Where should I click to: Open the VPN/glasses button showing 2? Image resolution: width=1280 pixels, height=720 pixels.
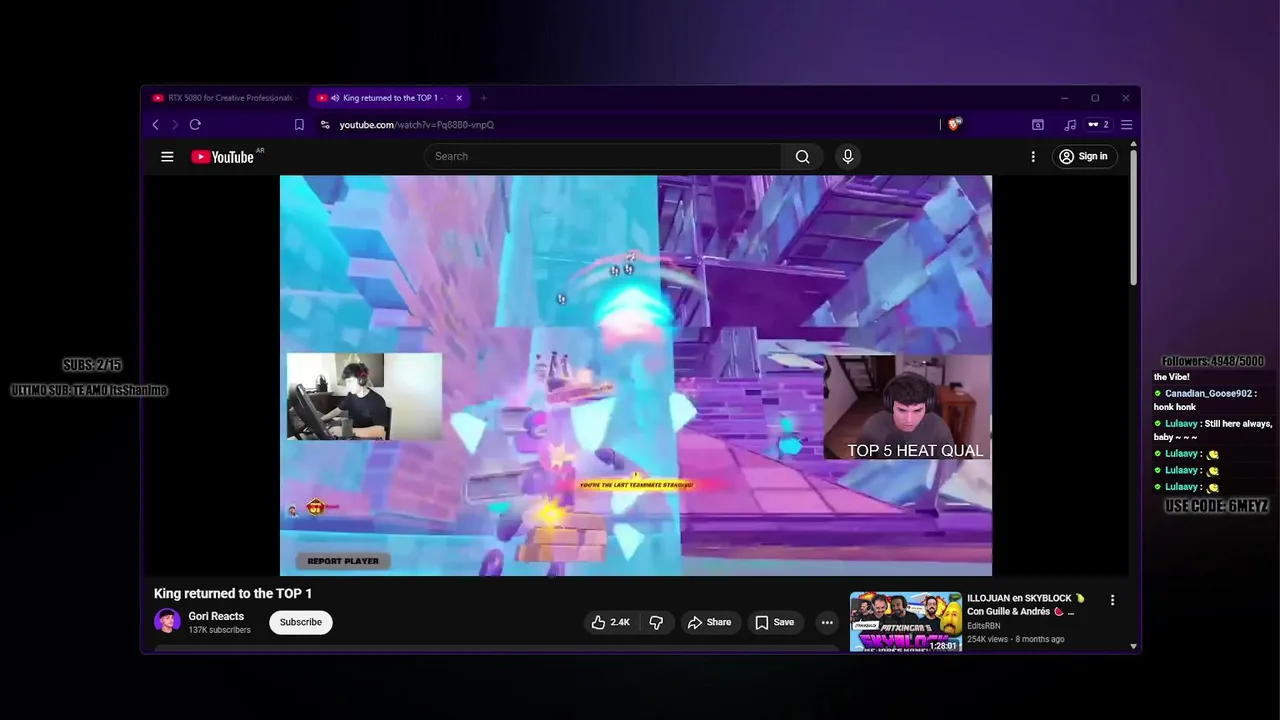[x=1098, y=125]
